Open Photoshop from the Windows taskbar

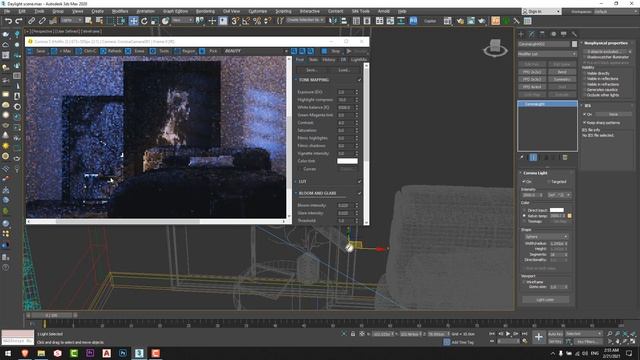[x=123, y=353]
